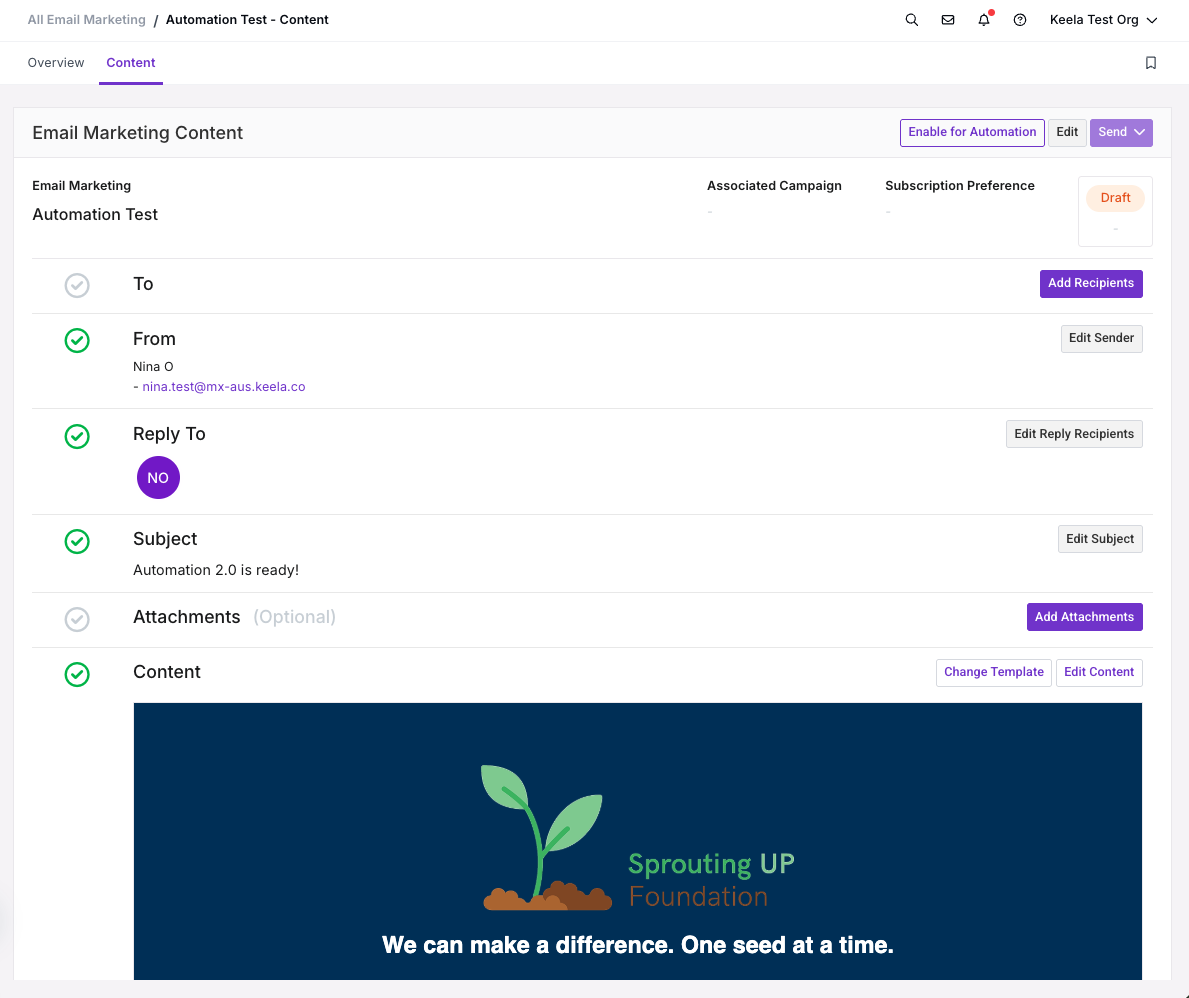Click Add Attachments button
This screenshot has height=998, width=1189.
tap(1084, 617)
